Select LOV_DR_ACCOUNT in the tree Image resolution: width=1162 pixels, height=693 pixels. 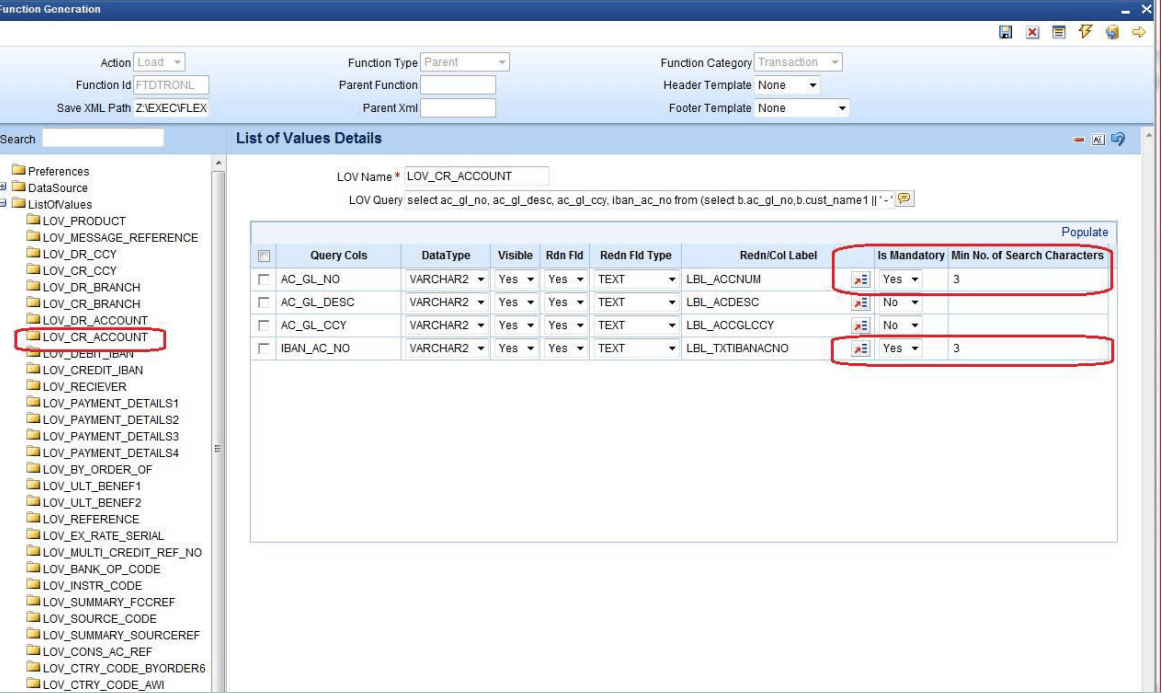[95, 320]
